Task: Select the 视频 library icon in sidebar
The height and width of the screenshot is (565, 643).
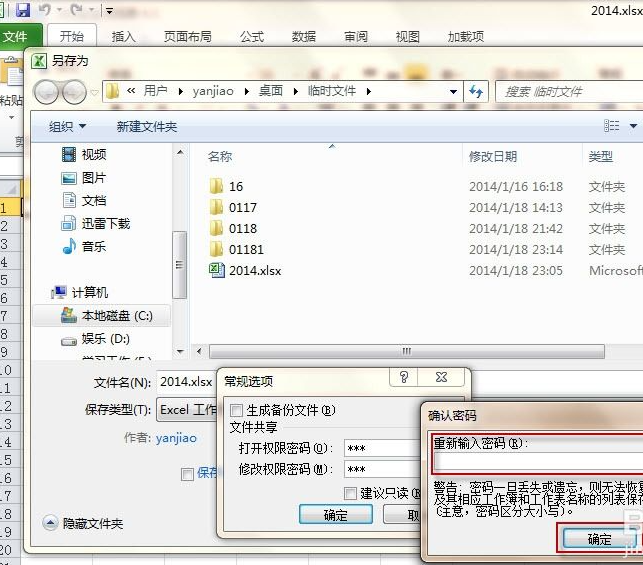Action: (69, 154)
